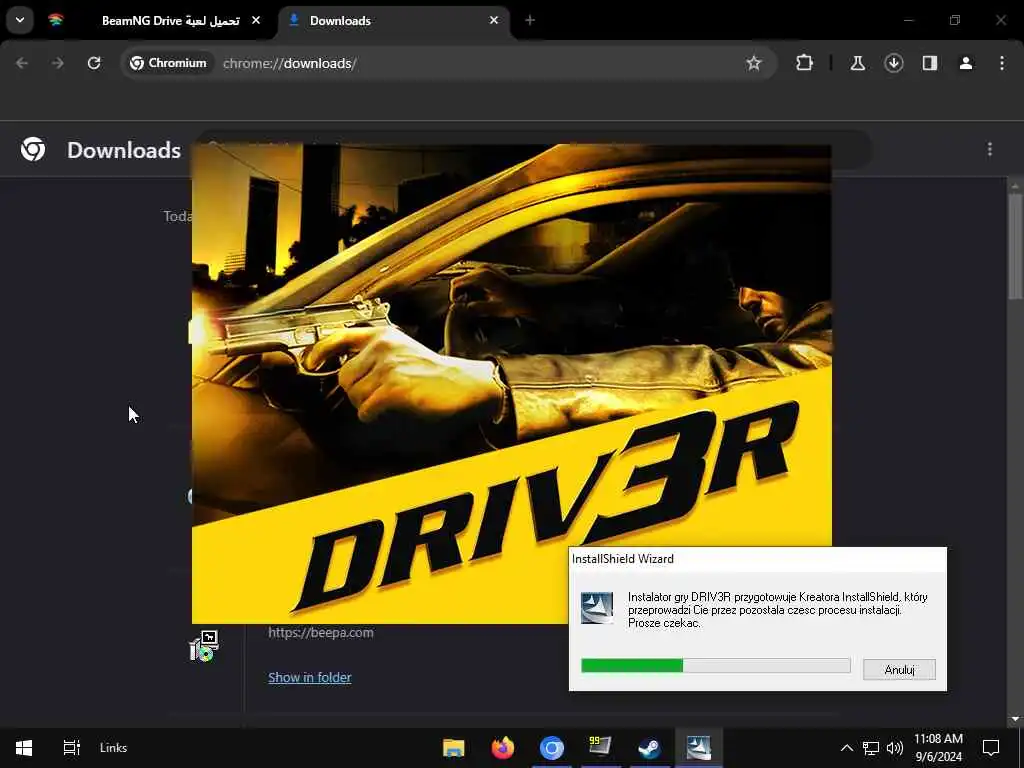Open the Chromium three-dot main menu
The image size is (1024, 768).
[1002, 63]
